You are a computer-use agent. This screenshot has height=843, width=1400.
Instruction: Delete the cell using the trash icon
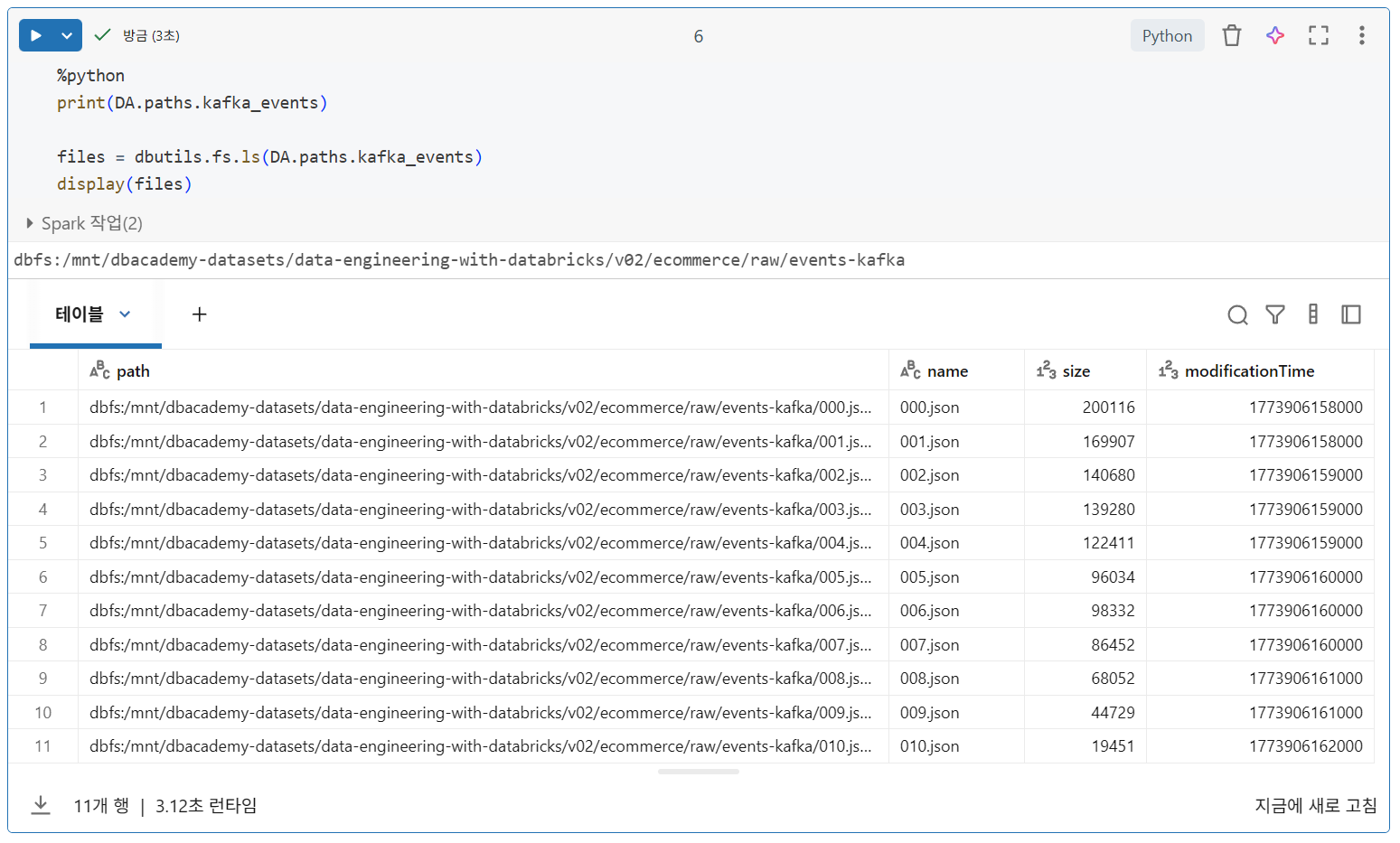coord(1231,35)
